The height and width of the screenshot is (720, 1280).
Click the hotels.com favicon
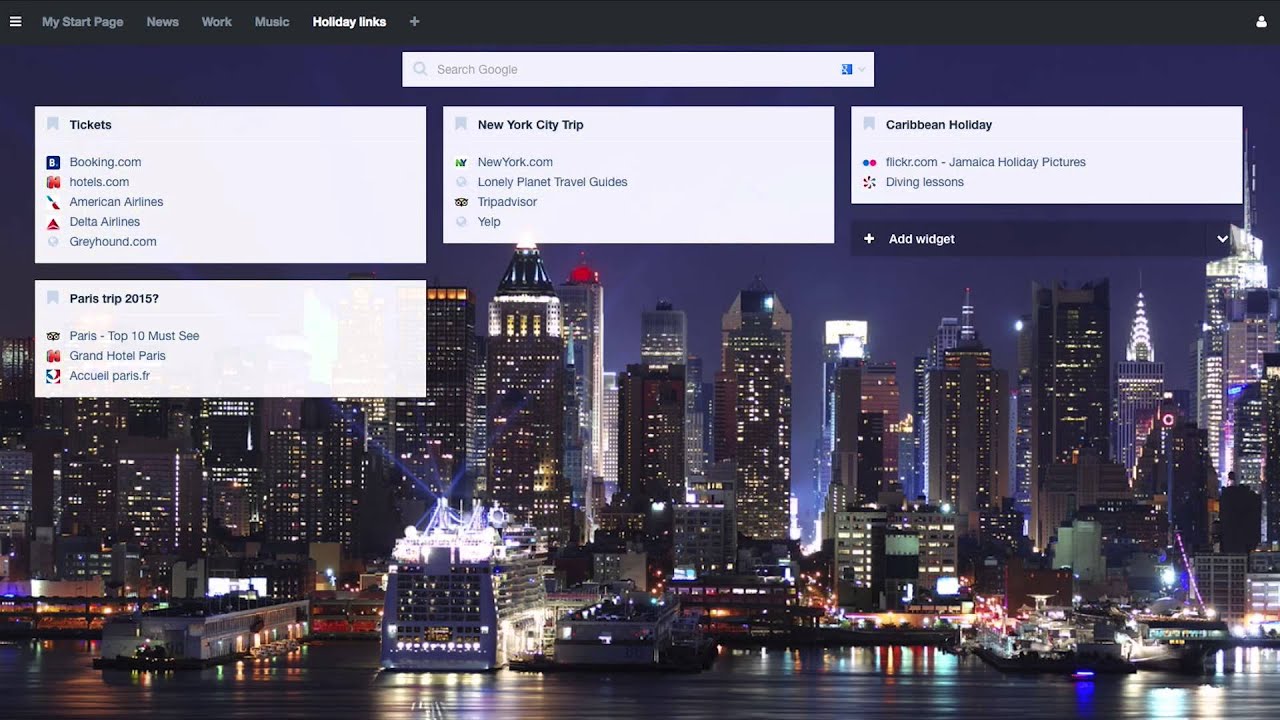point(54,182)
